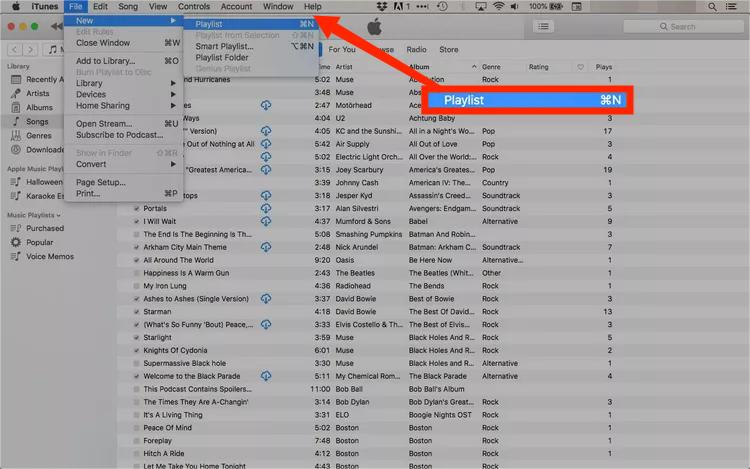
Task: Click cloud download icon for Air Supply song
Action: coord(266,144)
